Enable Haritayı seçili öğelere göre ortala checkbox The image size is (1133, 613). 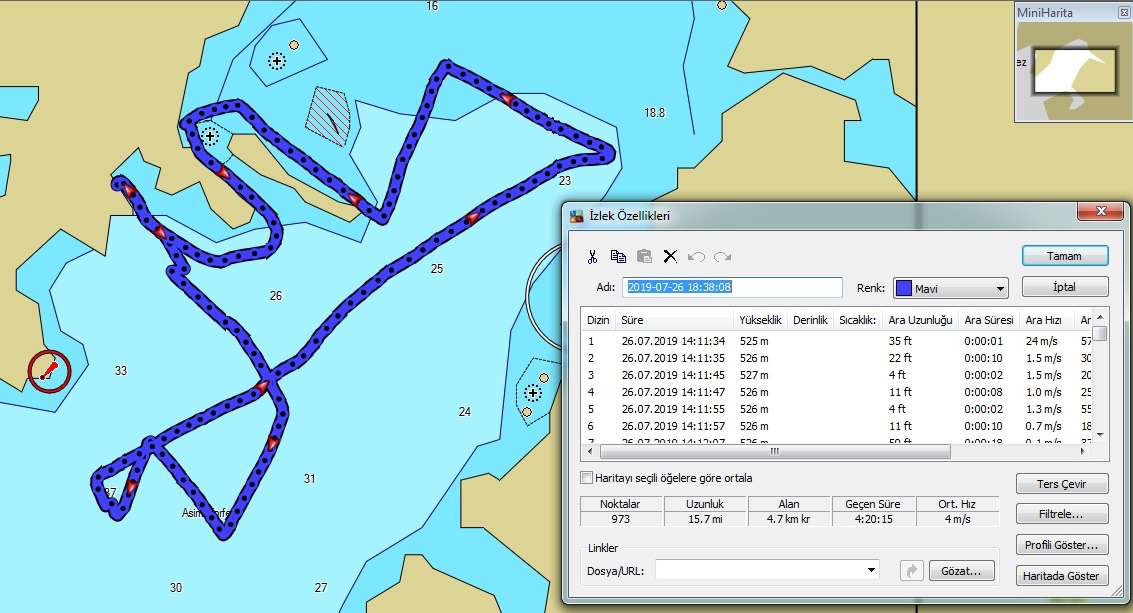pos(587,478)
